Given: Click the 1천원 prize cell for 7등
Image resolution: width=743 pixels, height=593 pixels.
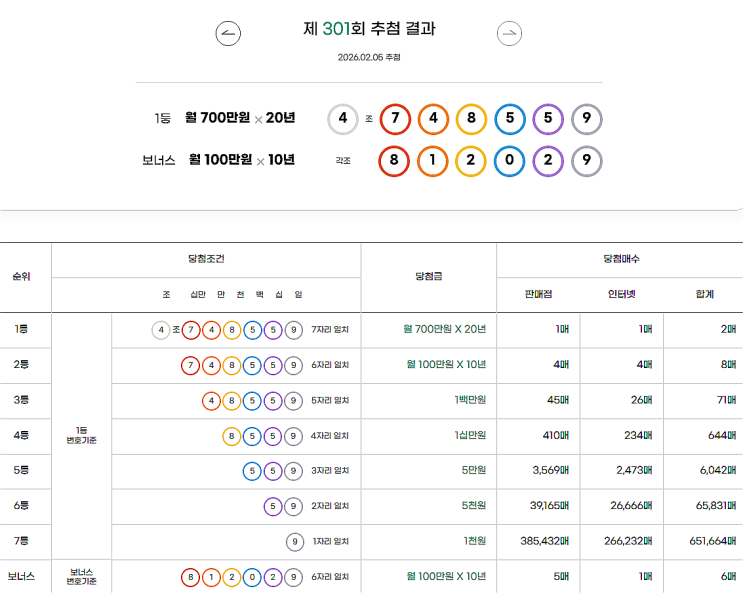Looking at the screenshot, I should (475, 541).
